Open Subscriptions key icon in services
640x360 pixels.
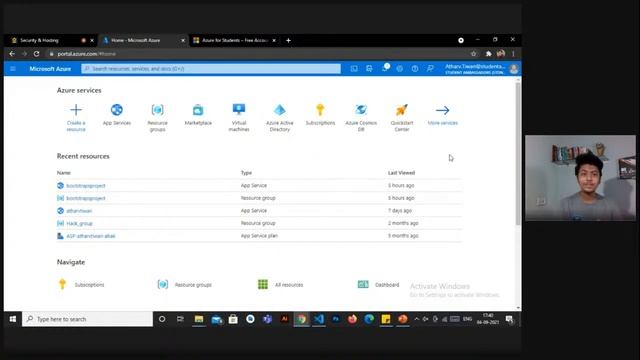(x=320, y=110)
